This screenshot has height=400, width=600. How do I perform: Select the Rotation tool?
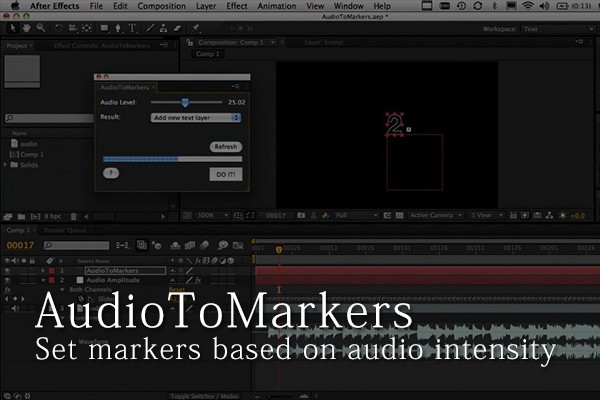59,28
